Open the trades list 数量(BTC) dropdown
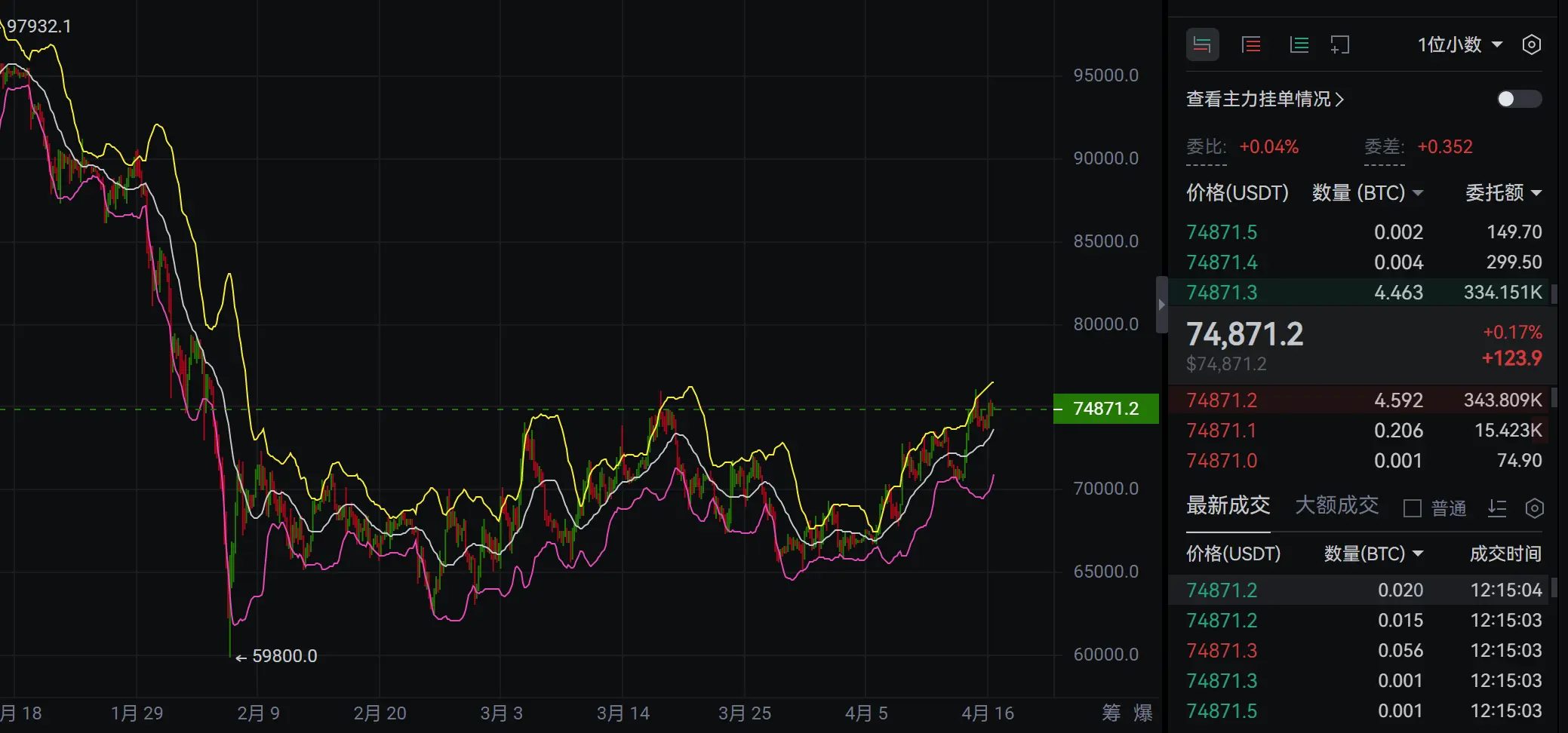The width and height of the screenshot is (1568, 733). pyautogui.click(x=1373, y=554)
